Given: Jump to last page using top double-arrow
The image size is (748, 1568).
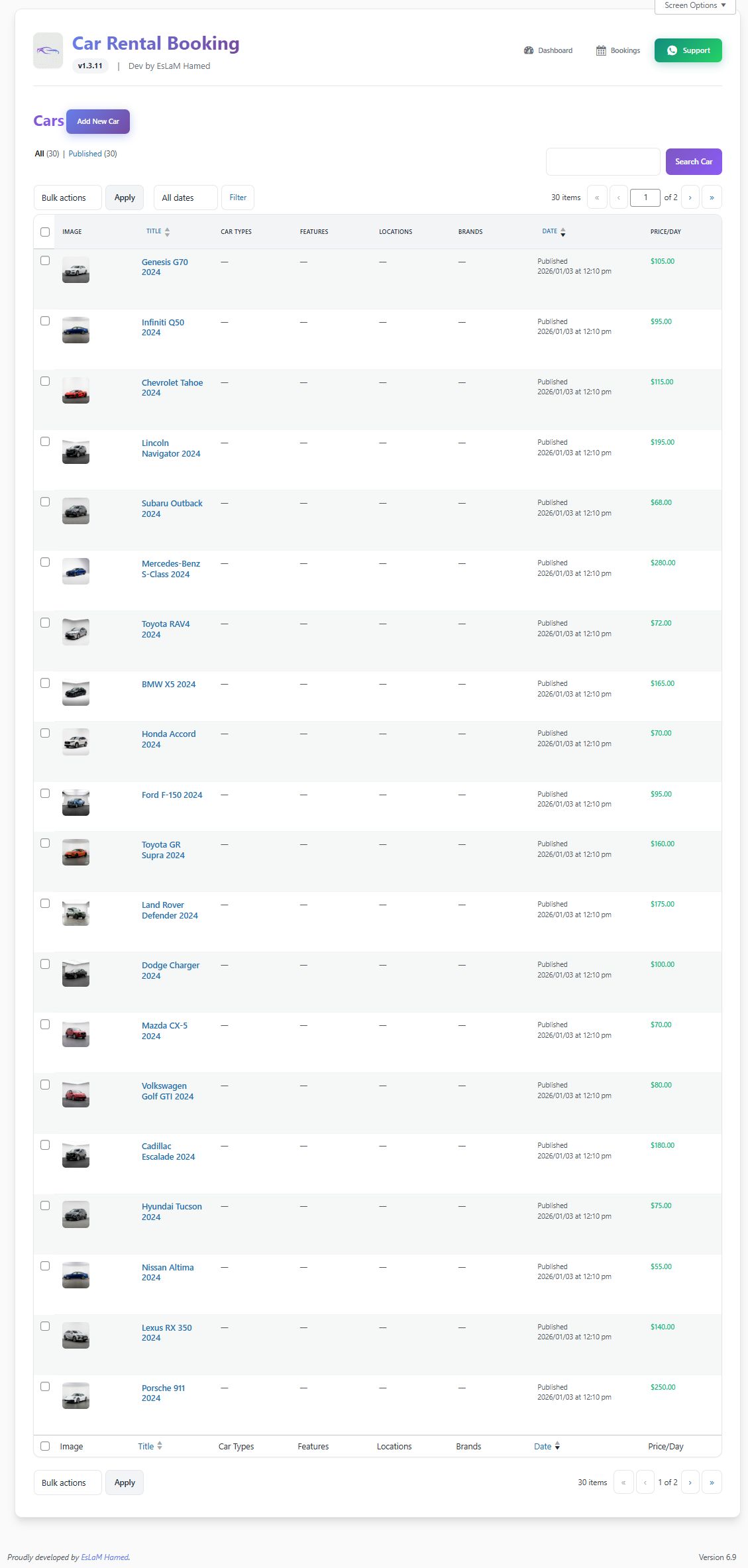Looking at the screenshot, I should click(712, 197).
